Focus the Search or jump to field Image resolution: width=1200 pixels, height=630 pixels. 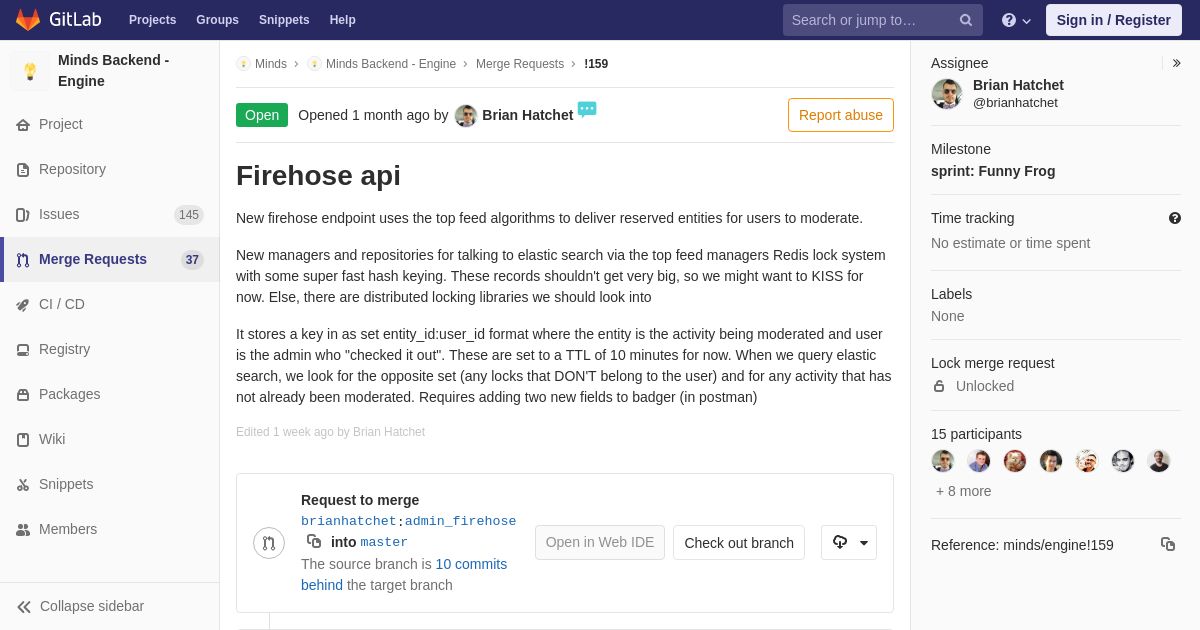pos(883,20)
